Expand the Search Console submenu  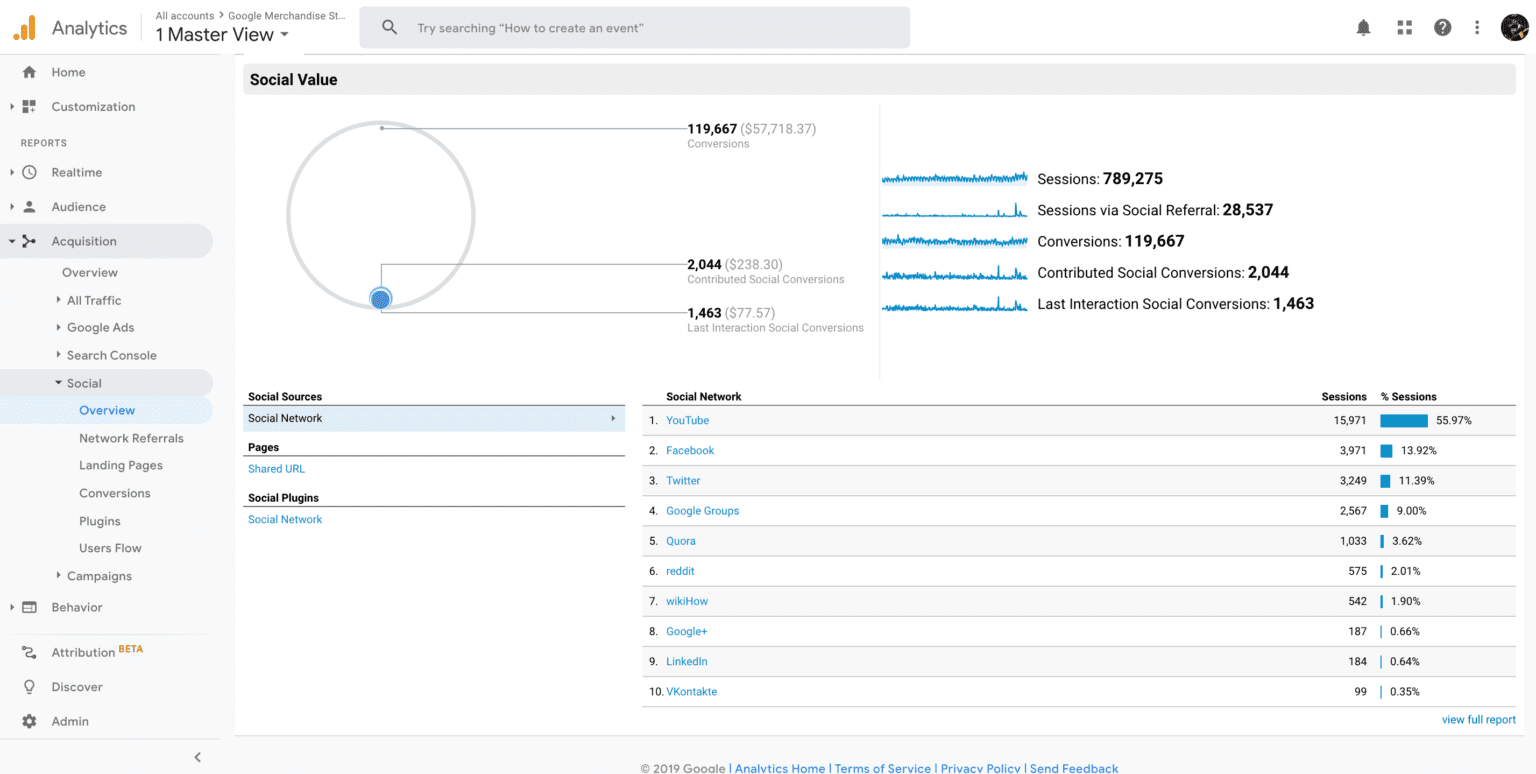(58, 355)
